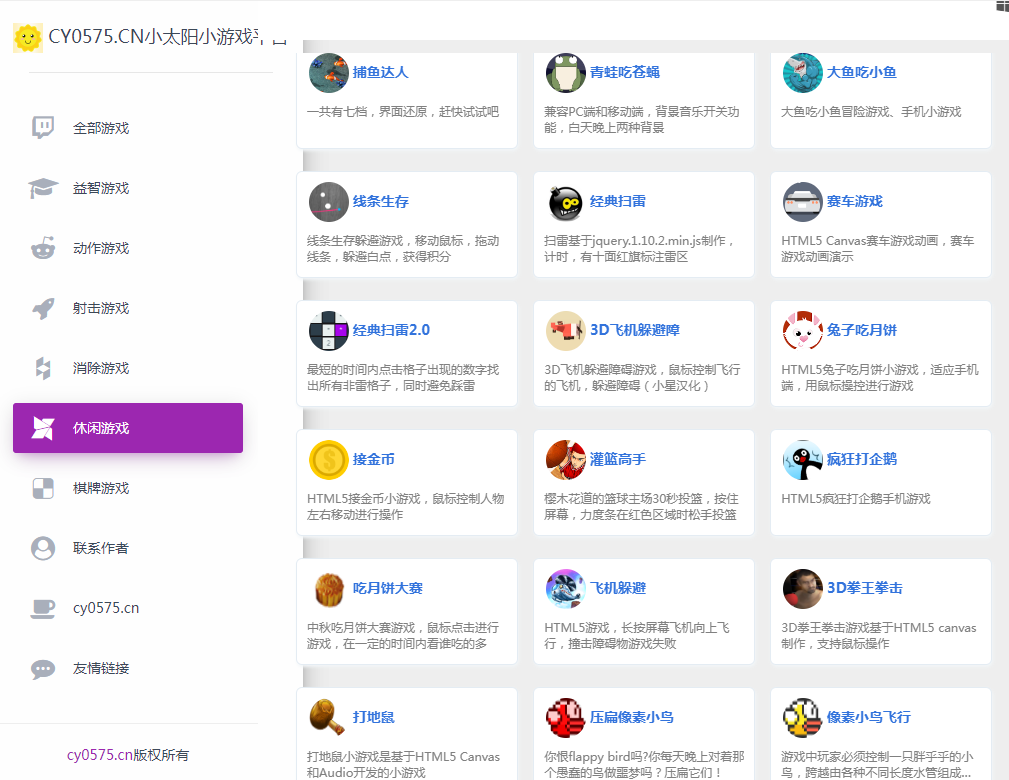
Task: Open the 灌篮高手 game link
Action: [618, 460]
